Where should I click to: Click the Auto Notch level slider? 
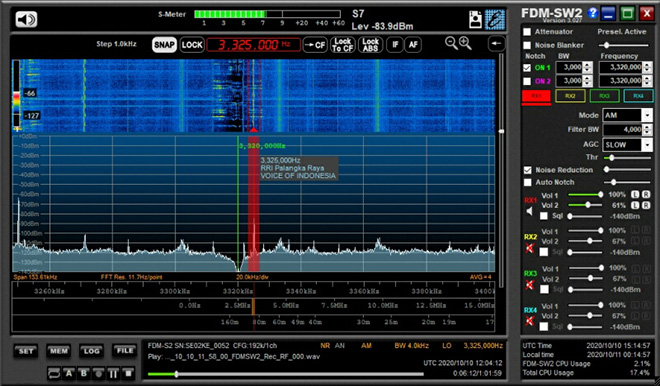627,182
